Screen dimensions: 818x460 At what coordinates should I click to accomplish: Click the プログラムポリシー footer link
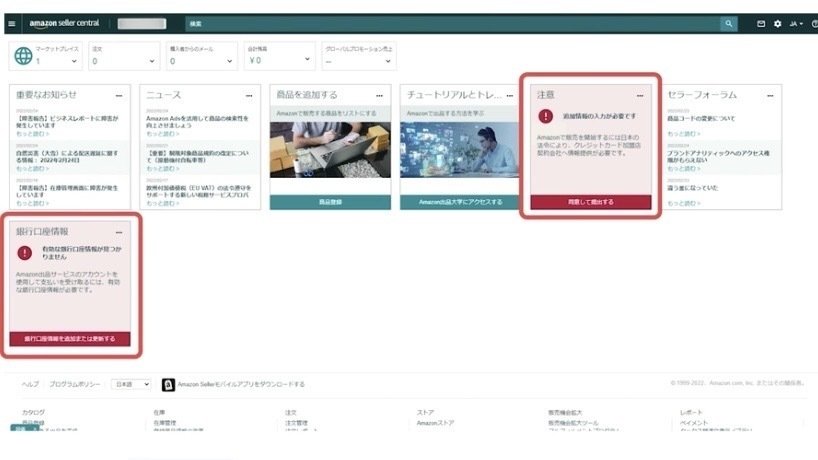[x=75, y=384]
